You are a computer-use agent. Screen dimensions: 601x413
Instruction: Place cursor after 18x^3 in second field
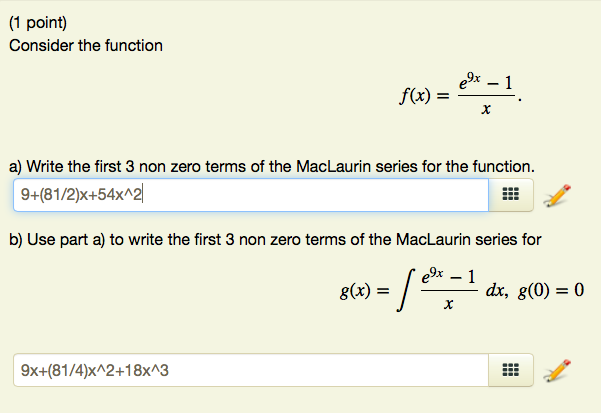pyautogui.click(x=169, y=370)
